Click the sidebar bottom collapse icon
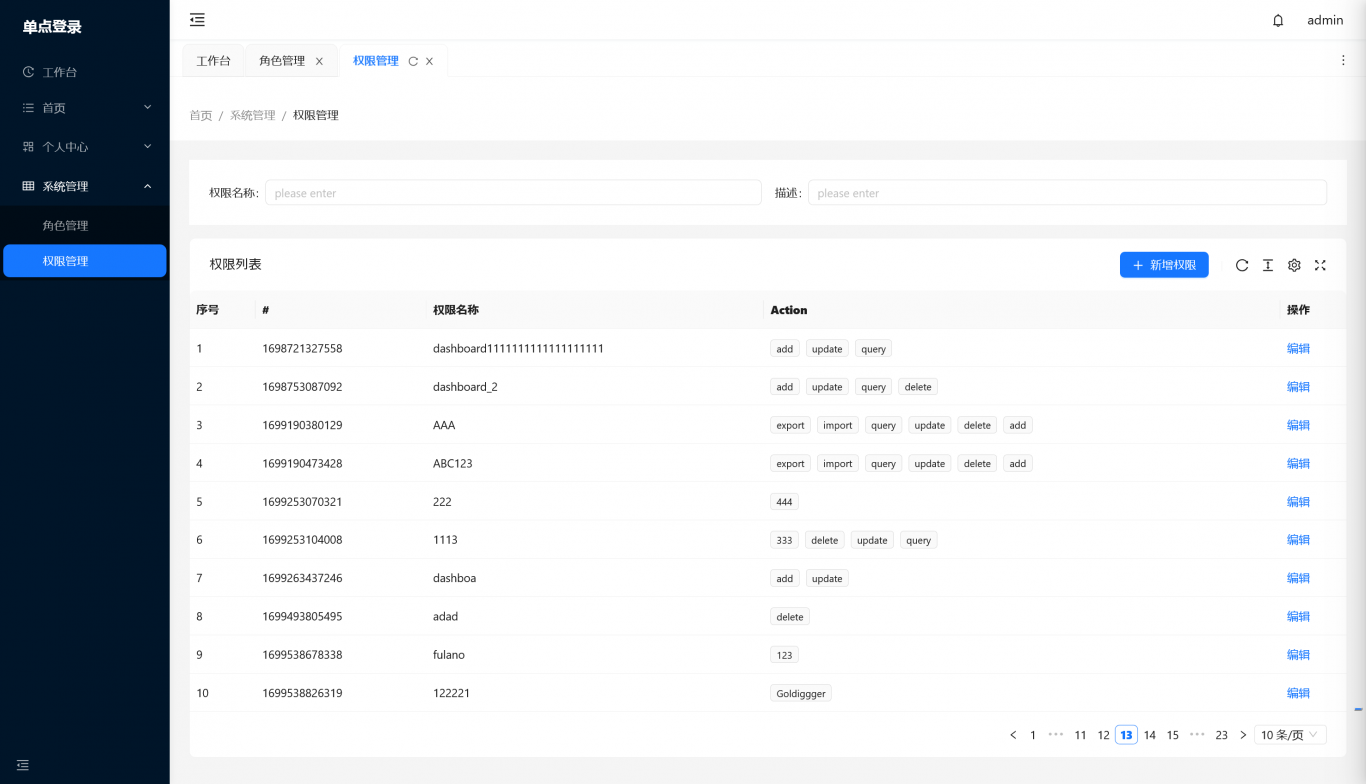 tap(23, 765)
